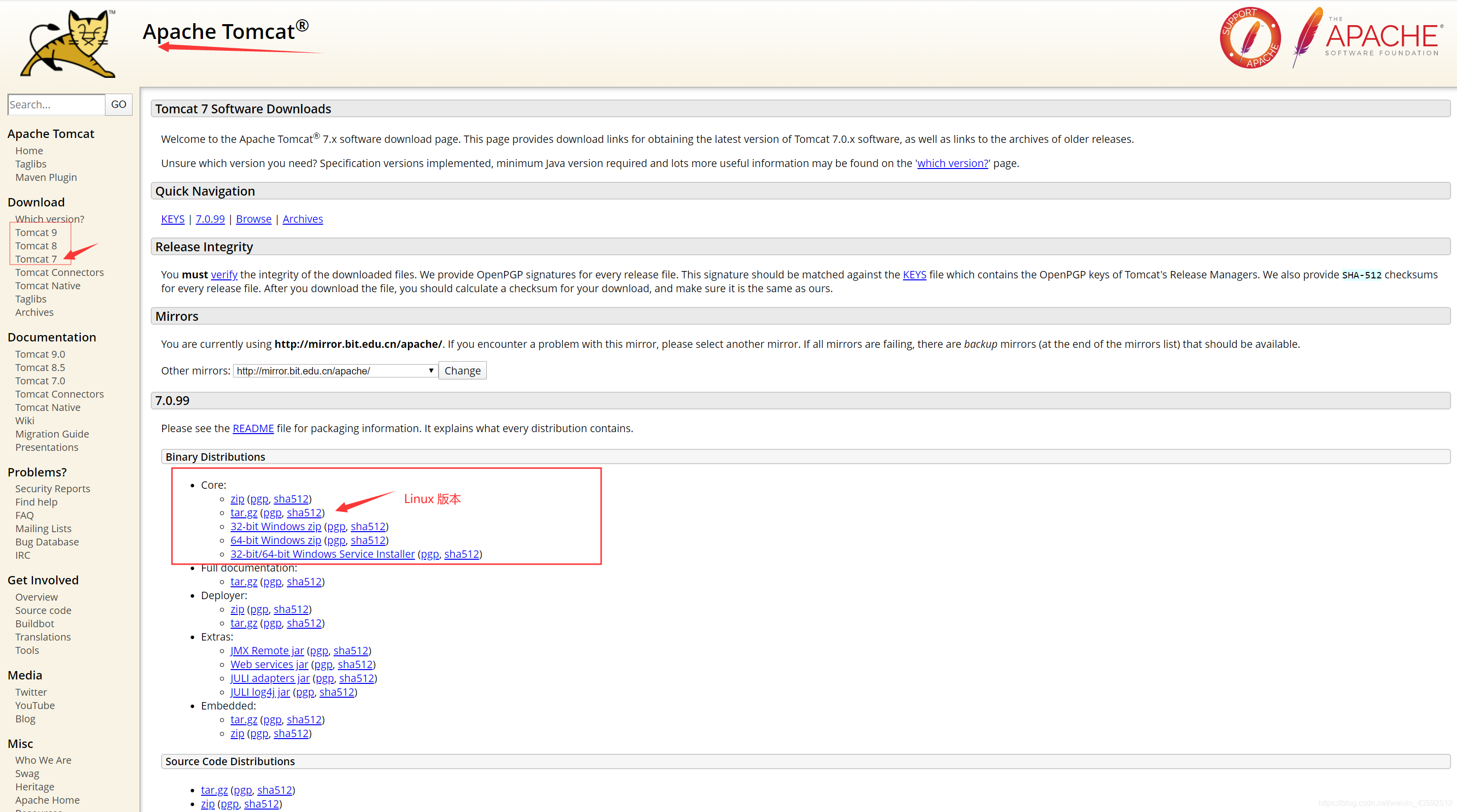Image resolution: width=1457 pixels, height=812 pixels.
Task: Open Twitter media link
Action: [31, 692]
